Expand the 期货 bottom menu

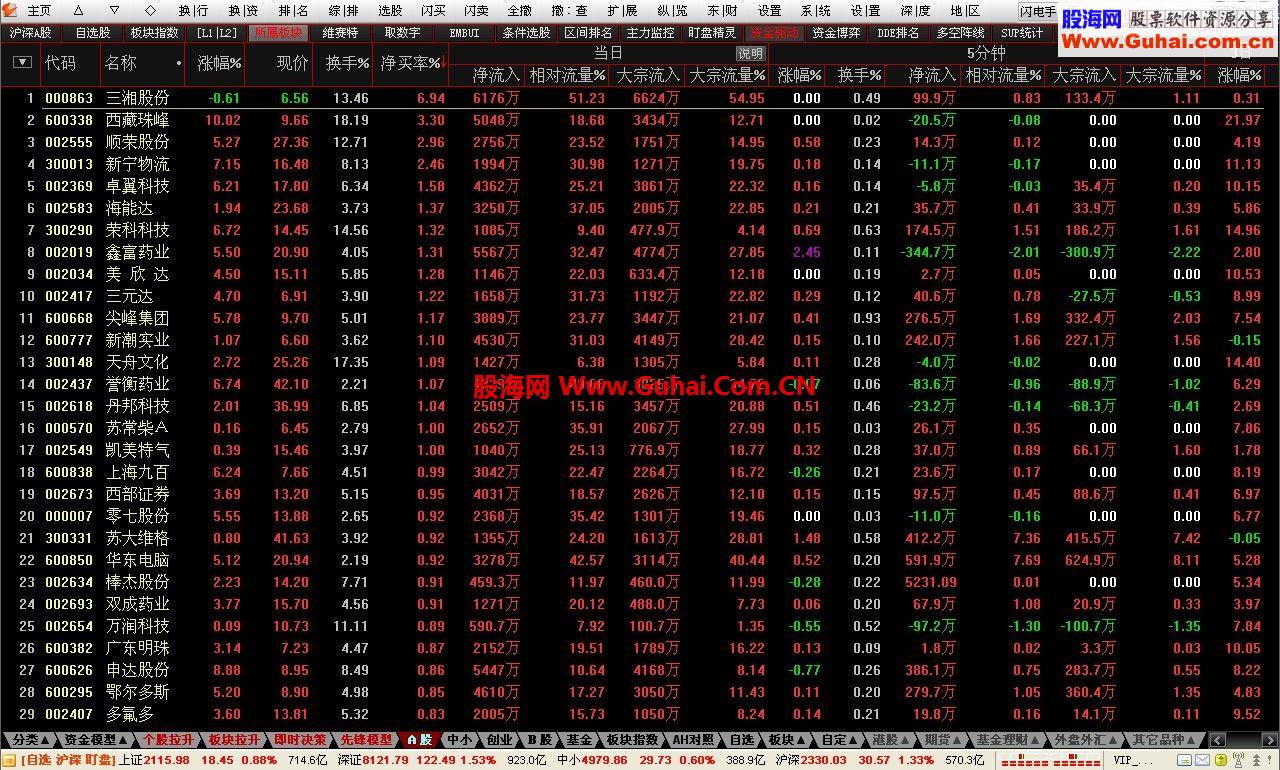pos(943,740)
